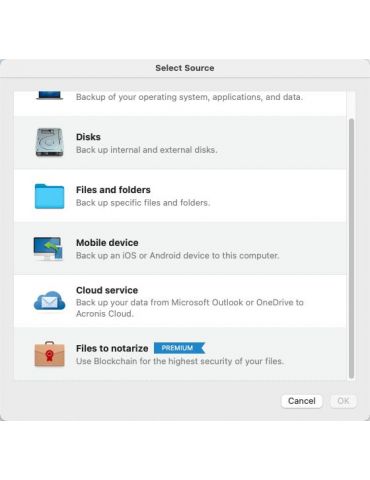Screen dimensions: 370x480
Task: Click the Microsoft Outlook or OneDrive description
Action: coord(190,308)
